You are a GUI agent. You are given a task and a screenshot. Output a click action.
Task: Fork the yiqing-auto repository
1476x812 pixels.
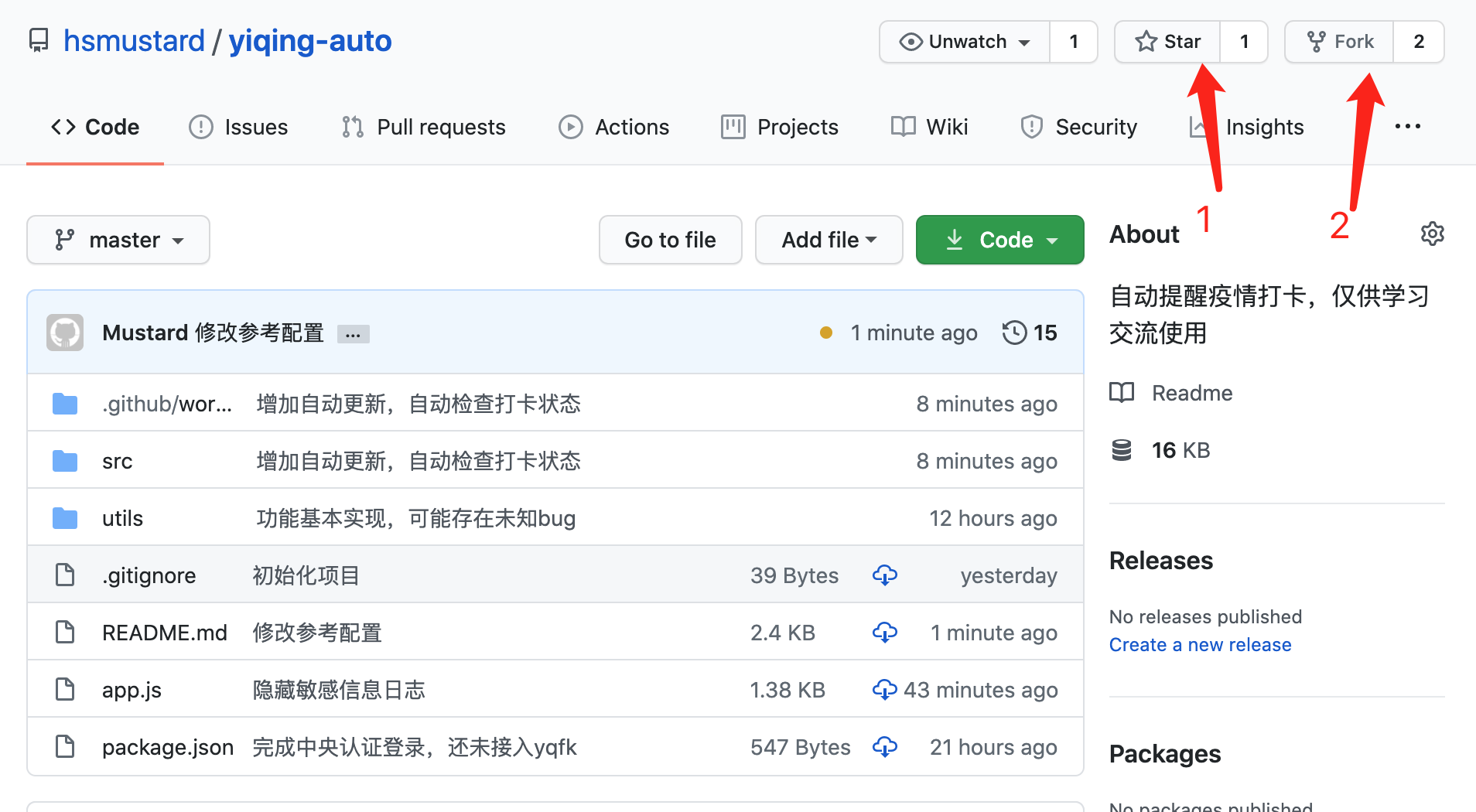(1339, 42)
